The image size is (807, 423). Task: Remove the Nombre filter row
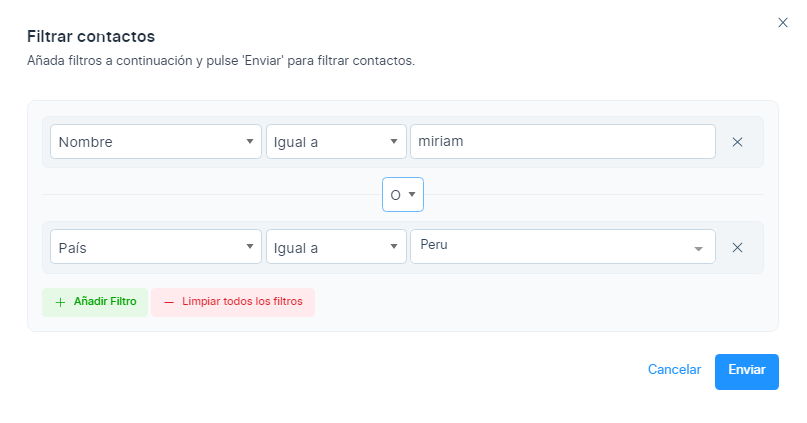737,142
